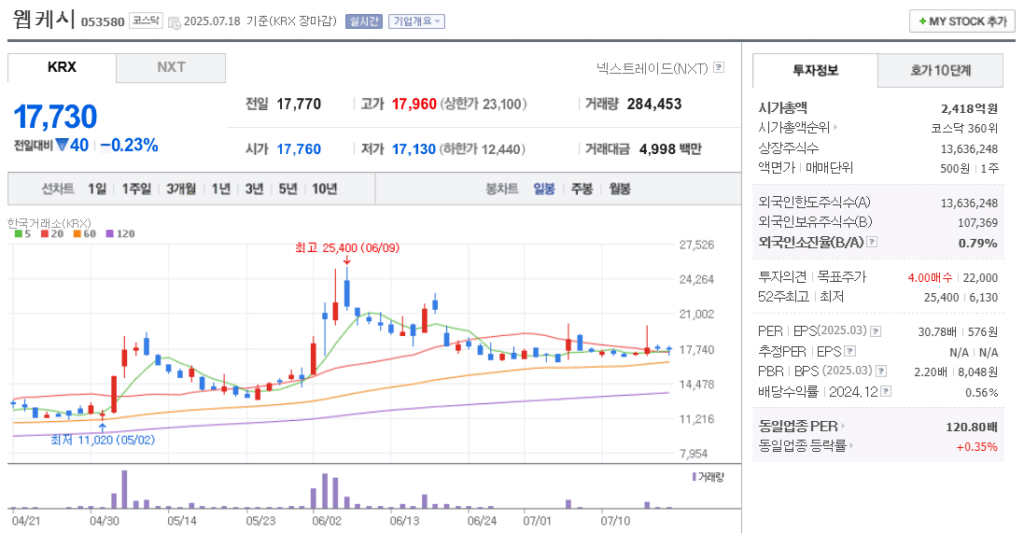Click the 동일업종 PER value 120.80배
The height and width of the screenshot is (533, 1024).
click(972, 427)
